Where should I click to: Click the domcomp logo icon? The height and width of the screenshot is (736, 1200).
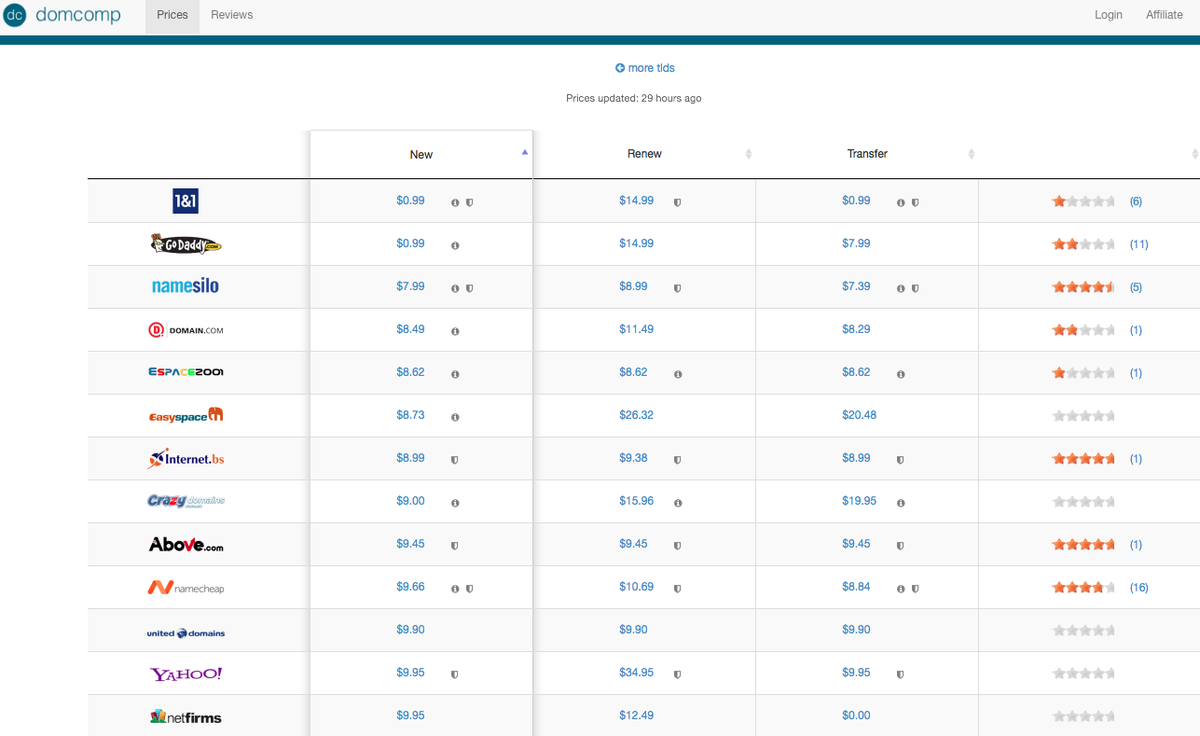pyautogui.click(x=15, y=15)
